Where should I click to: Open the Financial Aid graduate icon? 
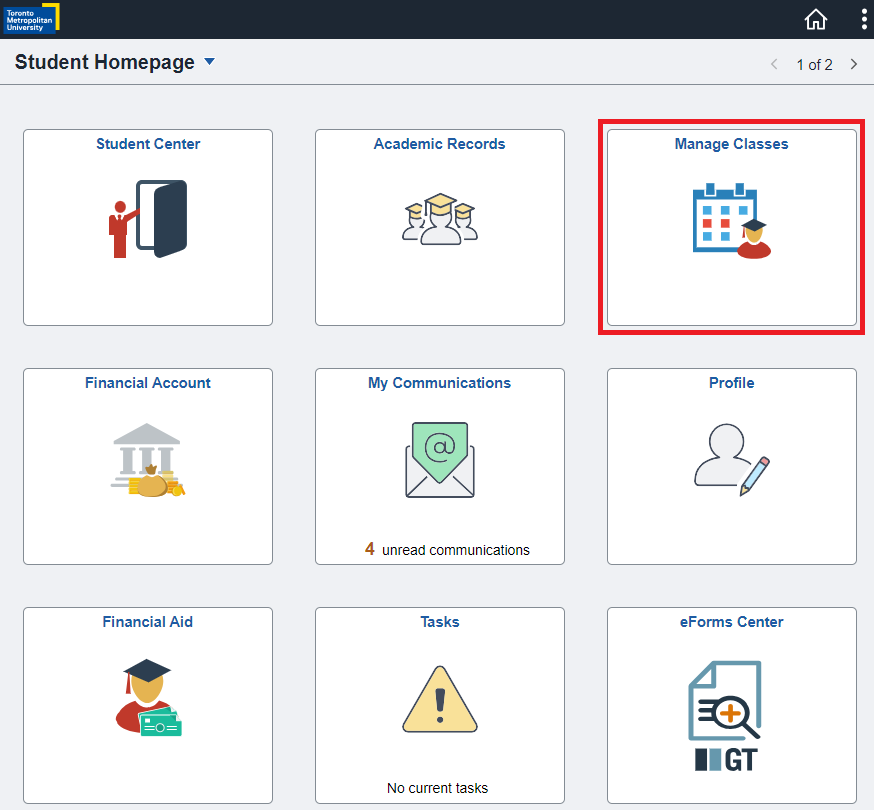tap(148, 697)
